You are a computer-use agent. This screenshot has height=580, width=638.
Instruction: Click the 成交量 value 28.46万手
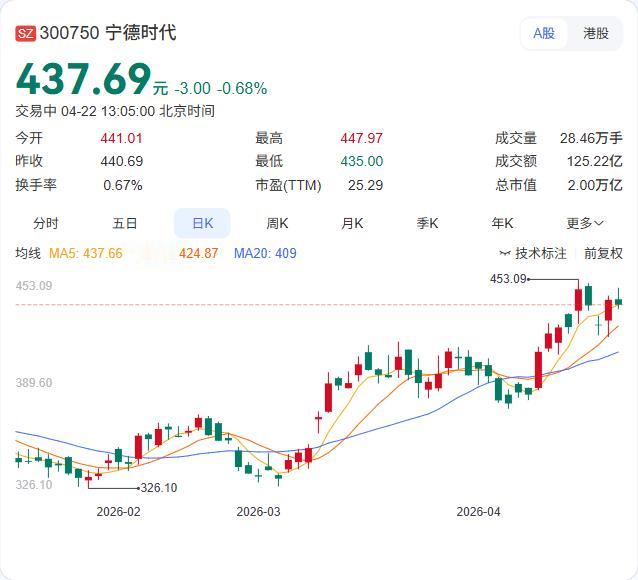click(591, 138)
